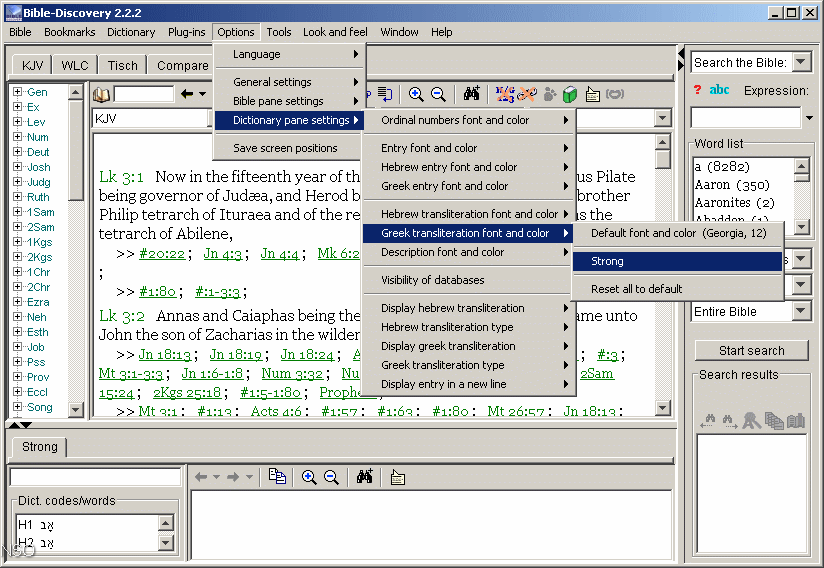Image resolution: width=824 pixels, height=568 pixels.
Task: Open the Entire Bible range dropdown
Action: (801, 311)
